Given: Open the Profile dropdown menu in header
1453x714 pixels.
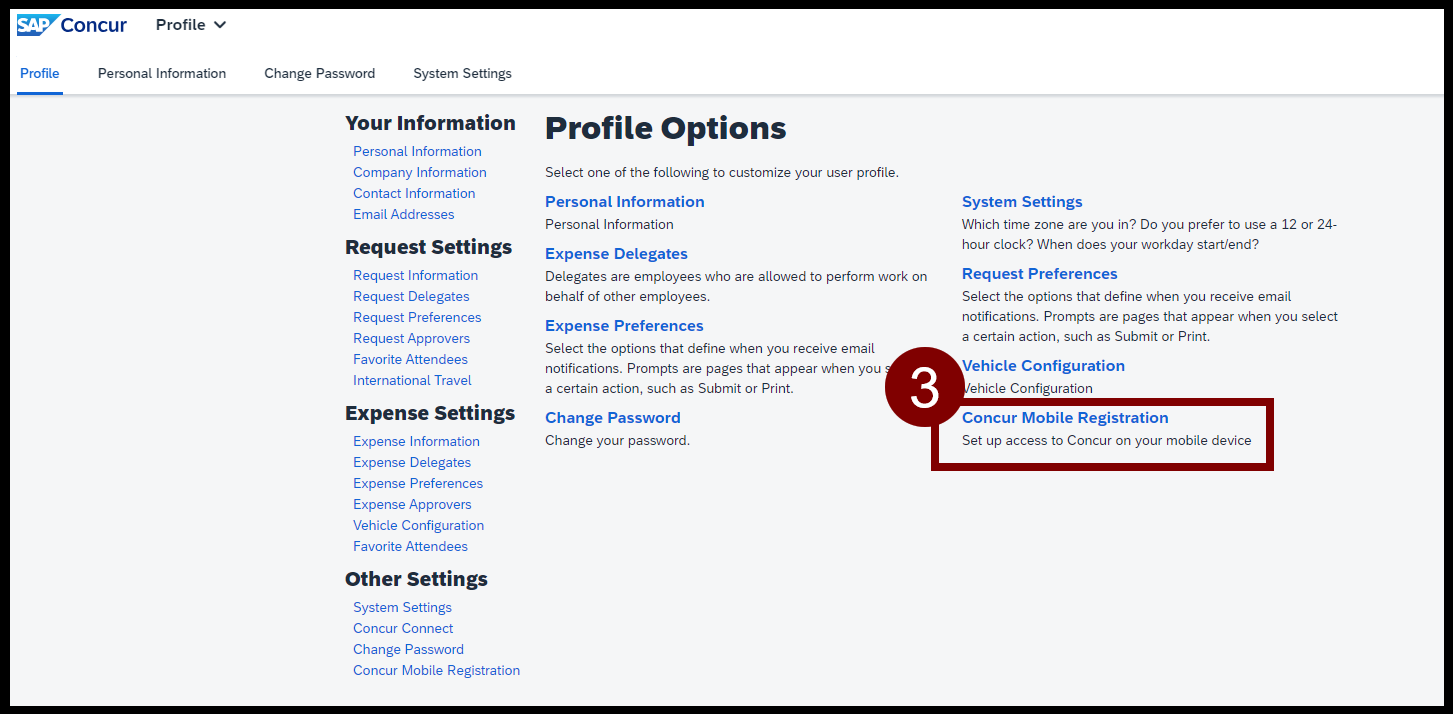Looking at the screenshot, I should tap(191, 25).
